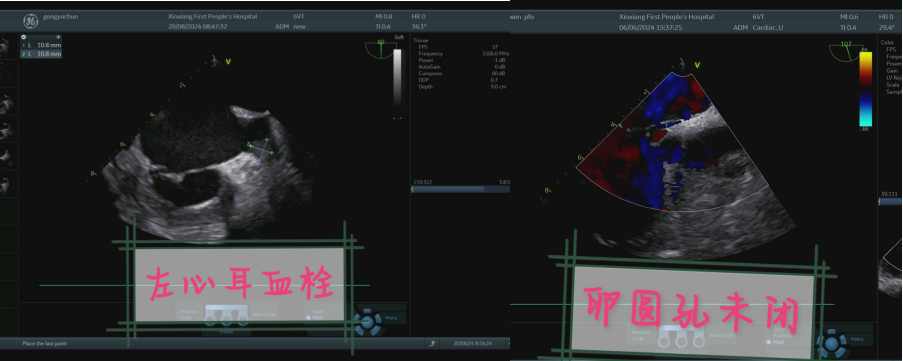Click the 29.4° temperature readout
Viewport: 903px width, 361px height.
pyautogui.click(x=886, y=27)
